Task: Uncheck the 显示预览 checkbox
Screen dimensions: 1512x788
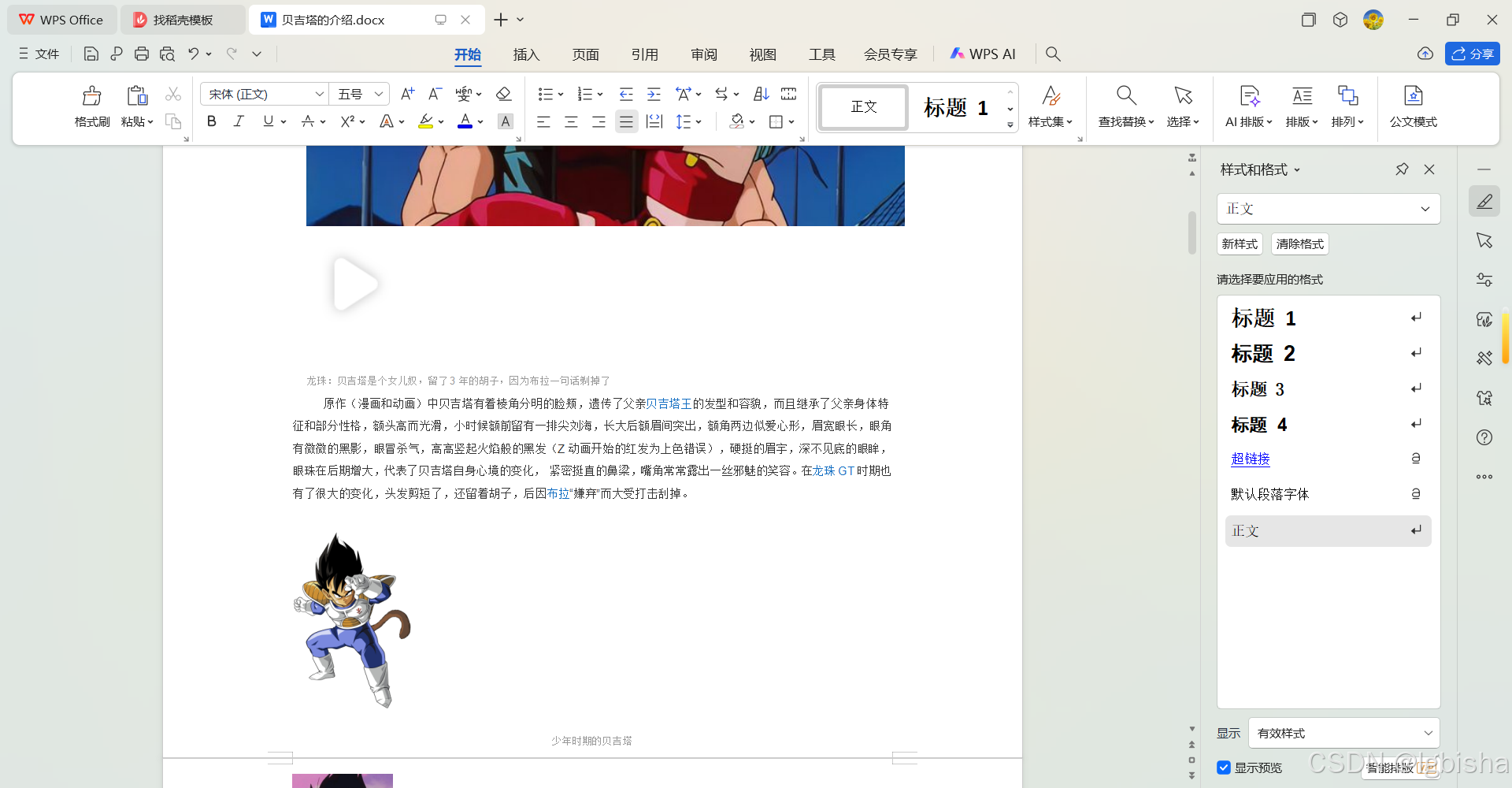Action: point(1224,768)
